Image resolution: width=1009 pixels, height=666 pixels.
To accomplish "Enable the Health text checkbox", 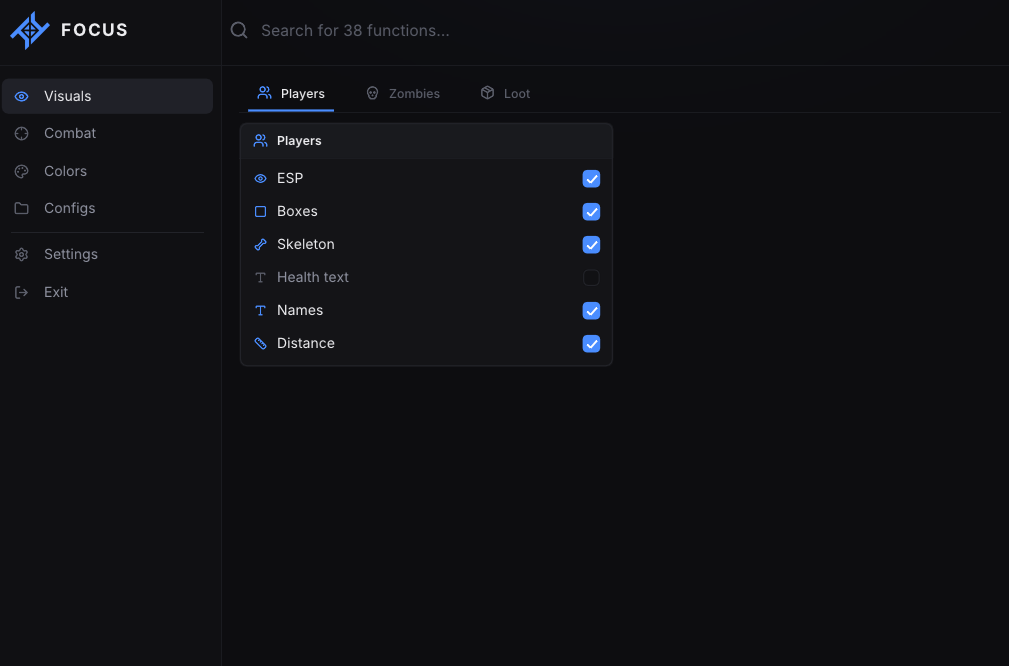I will pyautogui.click(x=591, y=277).
